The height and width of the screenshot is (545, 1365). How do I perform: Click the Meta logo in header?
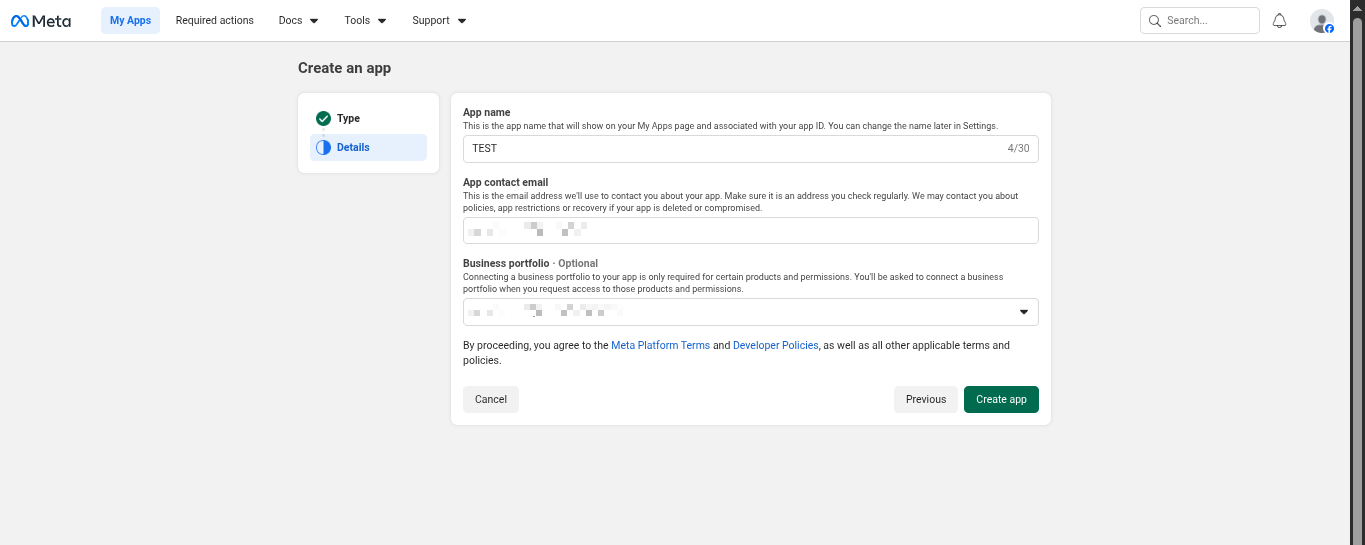[41, 21]
